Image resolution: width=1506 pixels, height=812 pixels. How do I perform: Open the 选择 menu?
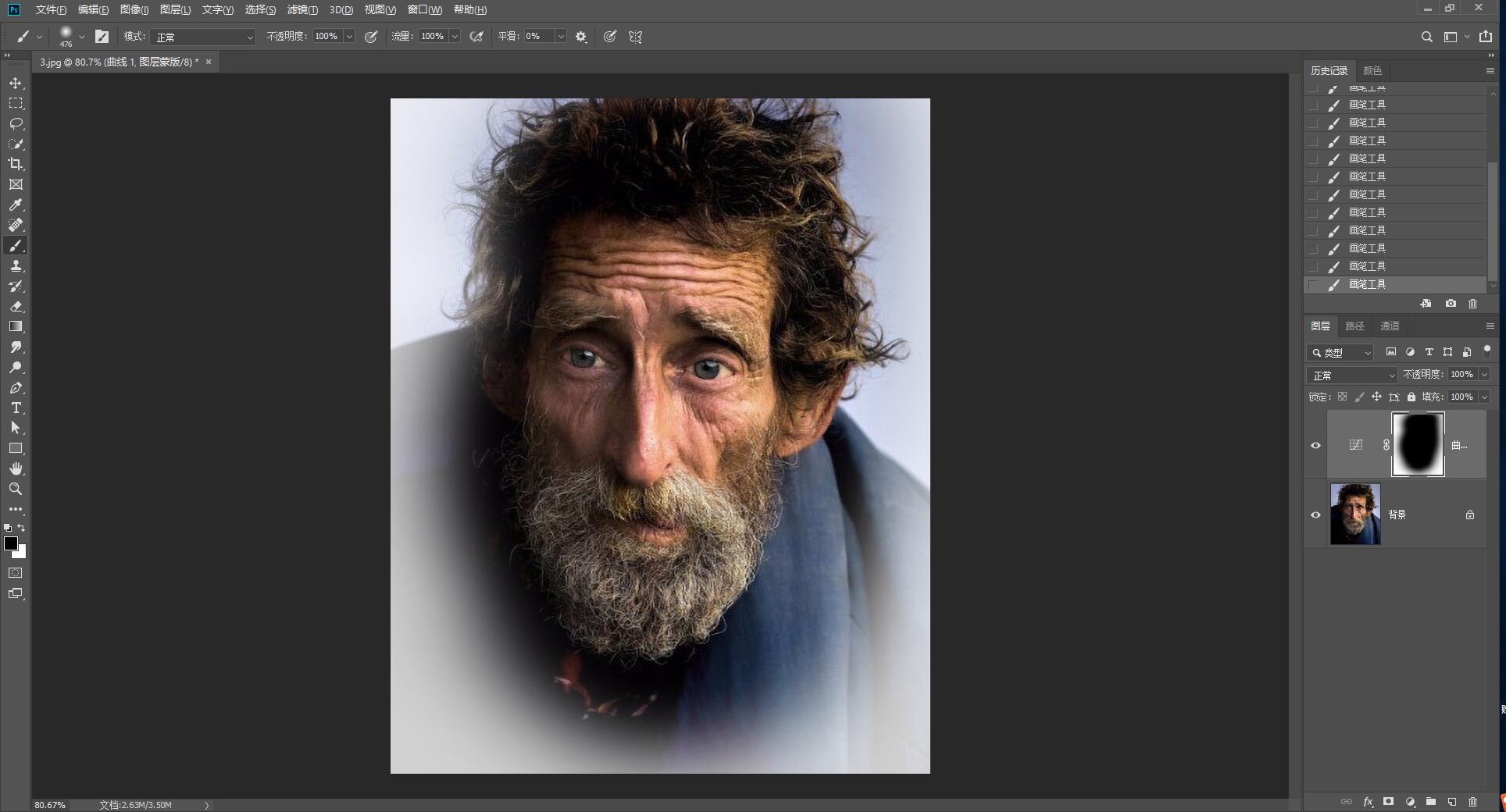coord(260,9)
